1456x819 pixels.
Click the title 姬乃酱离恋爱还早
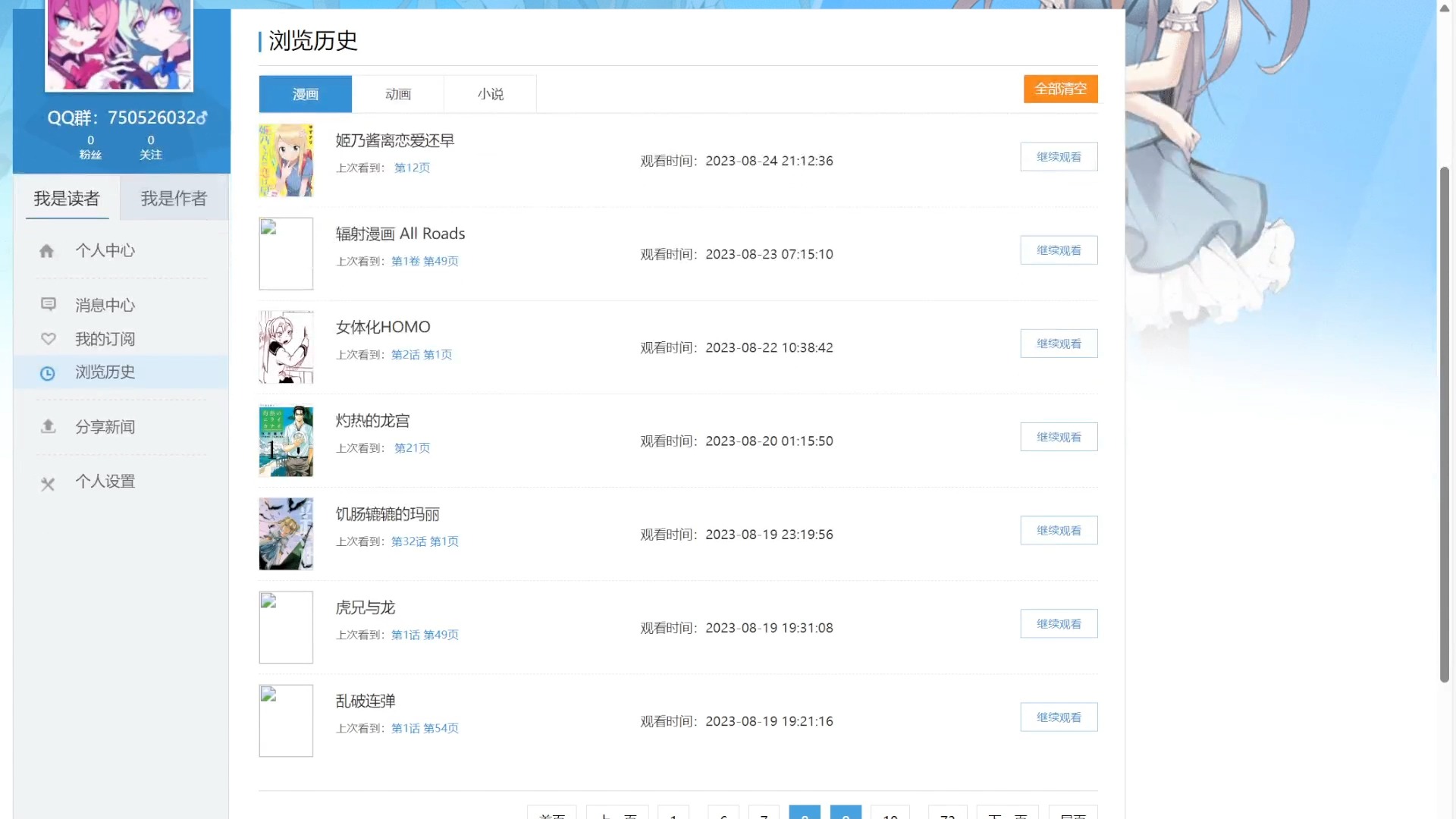[395, 140]
